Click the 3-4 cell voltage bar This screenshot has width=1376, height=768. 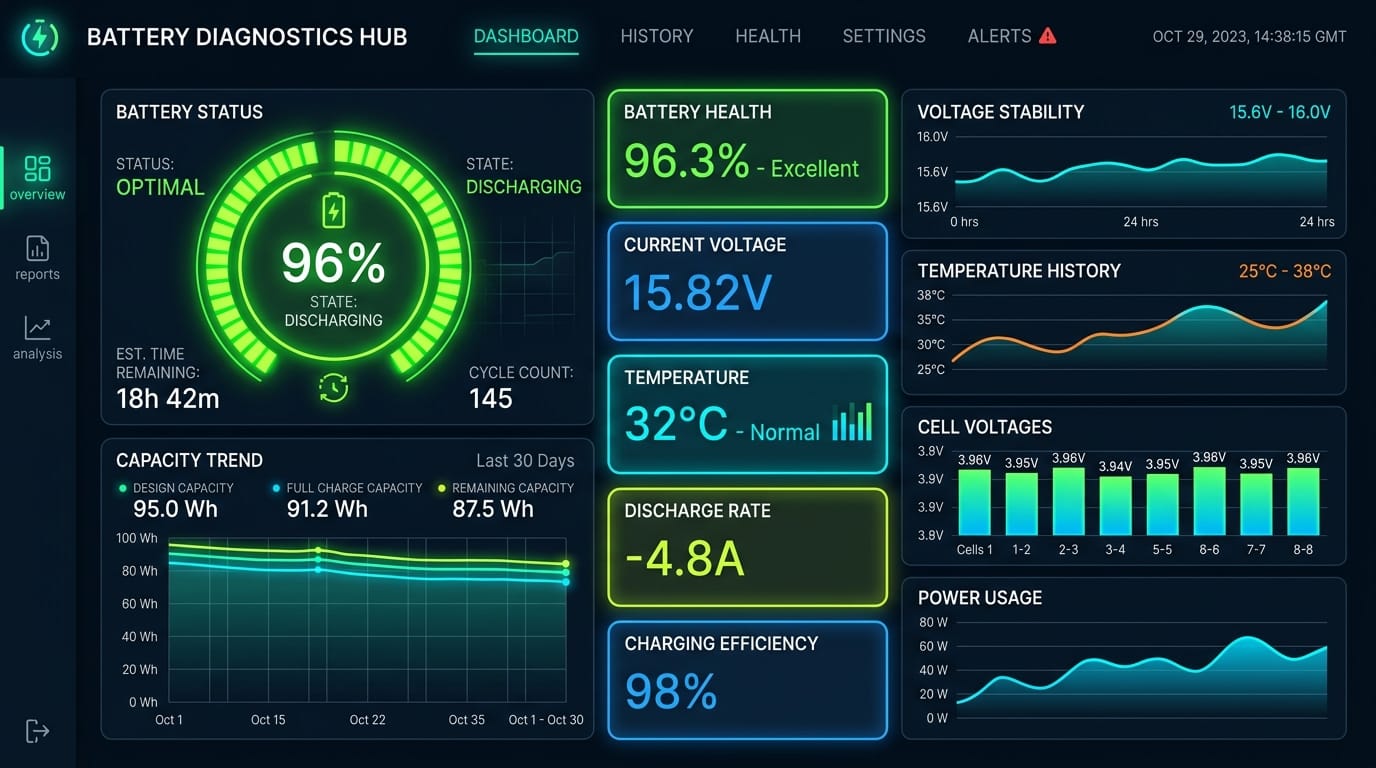point(1115,505)
